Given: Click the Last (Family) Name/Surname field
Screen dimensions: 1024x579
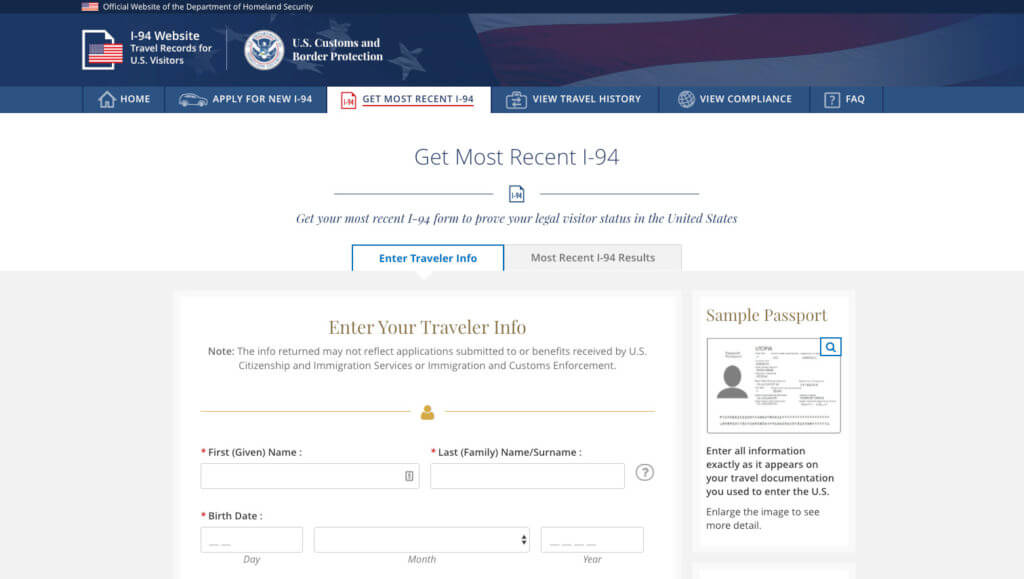Looking at the screenshot, I should coord(527,476).
